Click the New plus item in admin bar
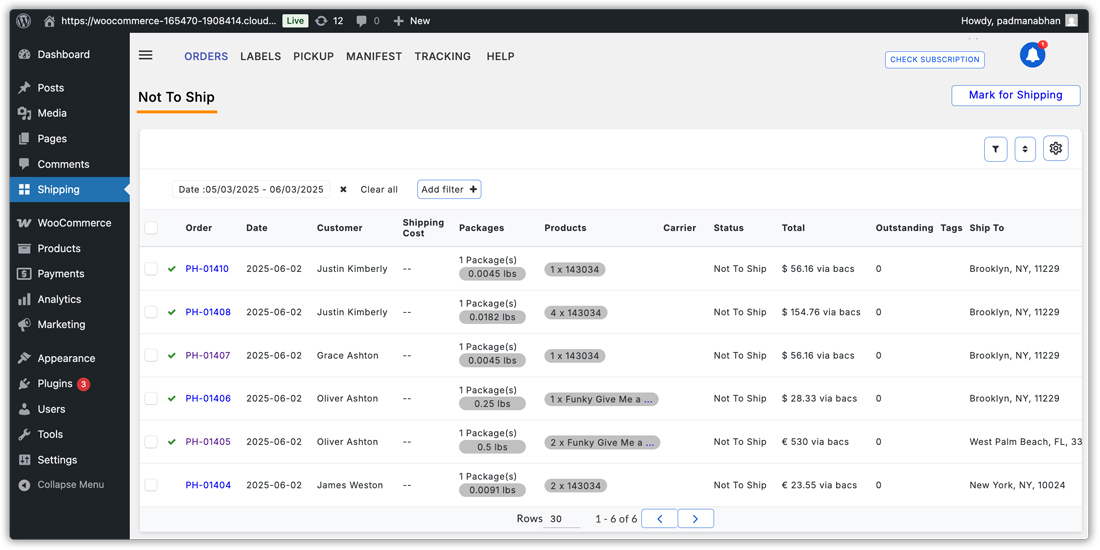 (x=411, y=21)
